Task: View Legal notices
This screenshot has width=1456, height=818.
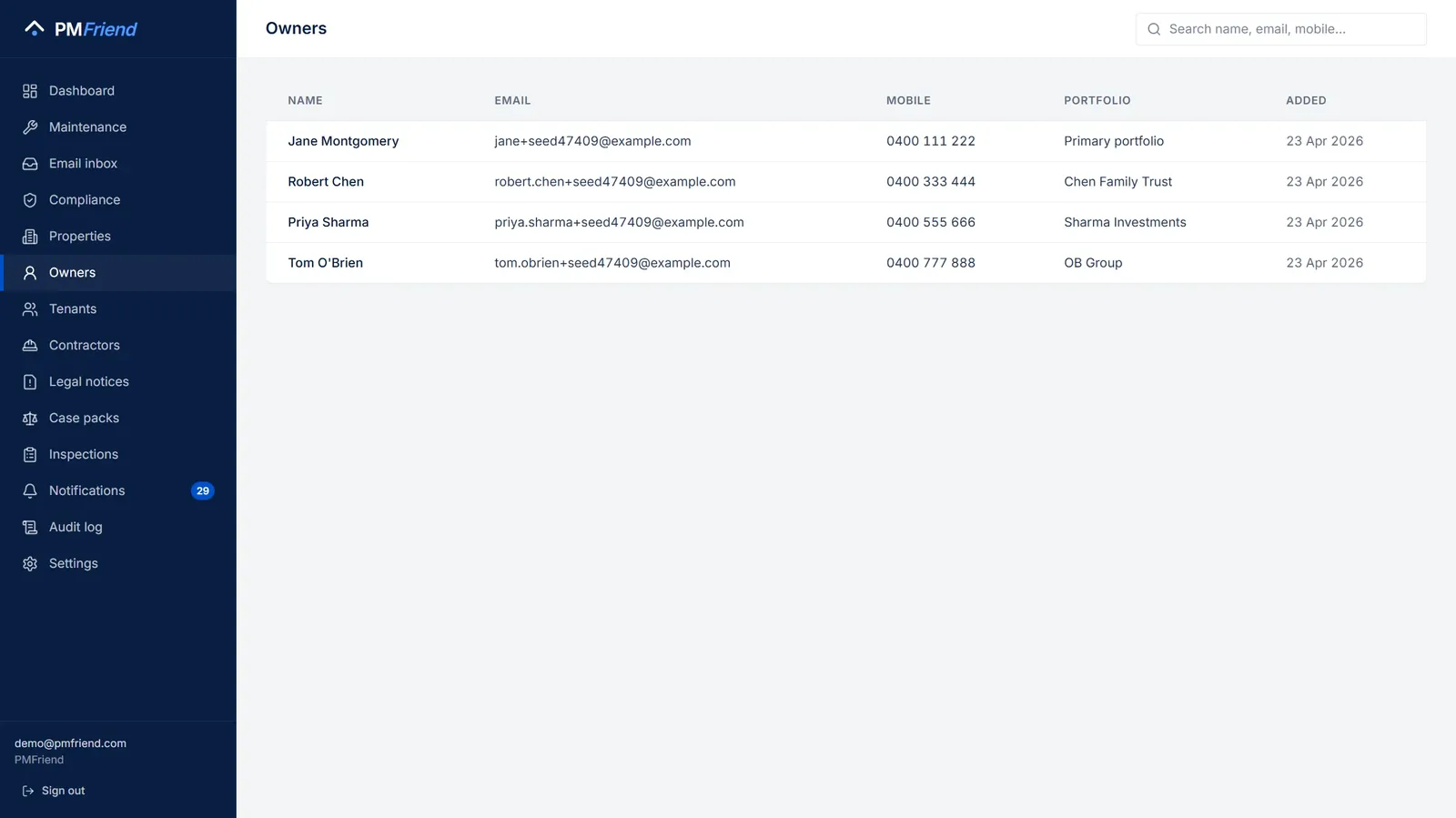Action: tap(118, 382)
